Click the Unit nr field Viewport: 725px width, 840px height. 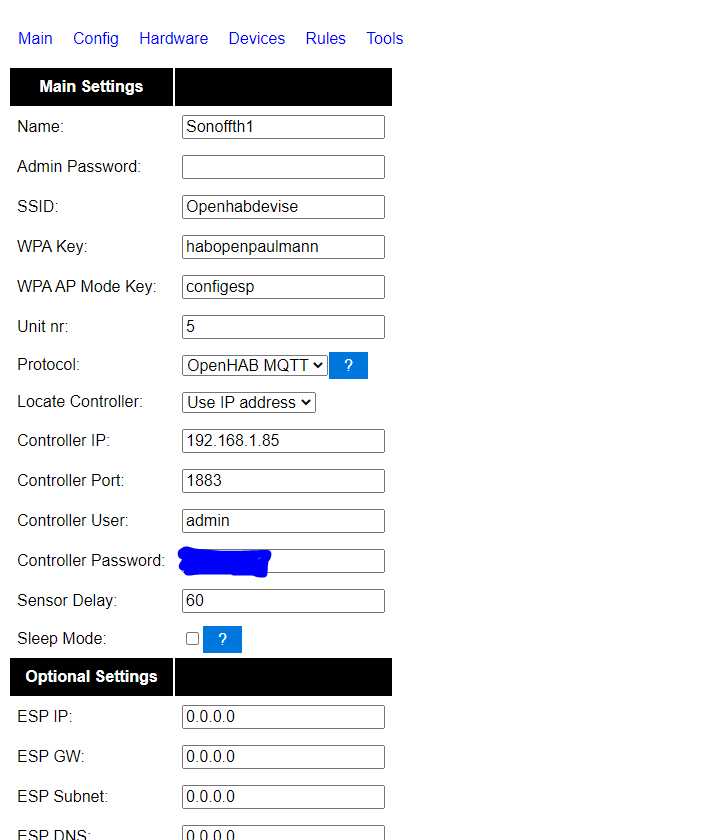coord(283,327)
